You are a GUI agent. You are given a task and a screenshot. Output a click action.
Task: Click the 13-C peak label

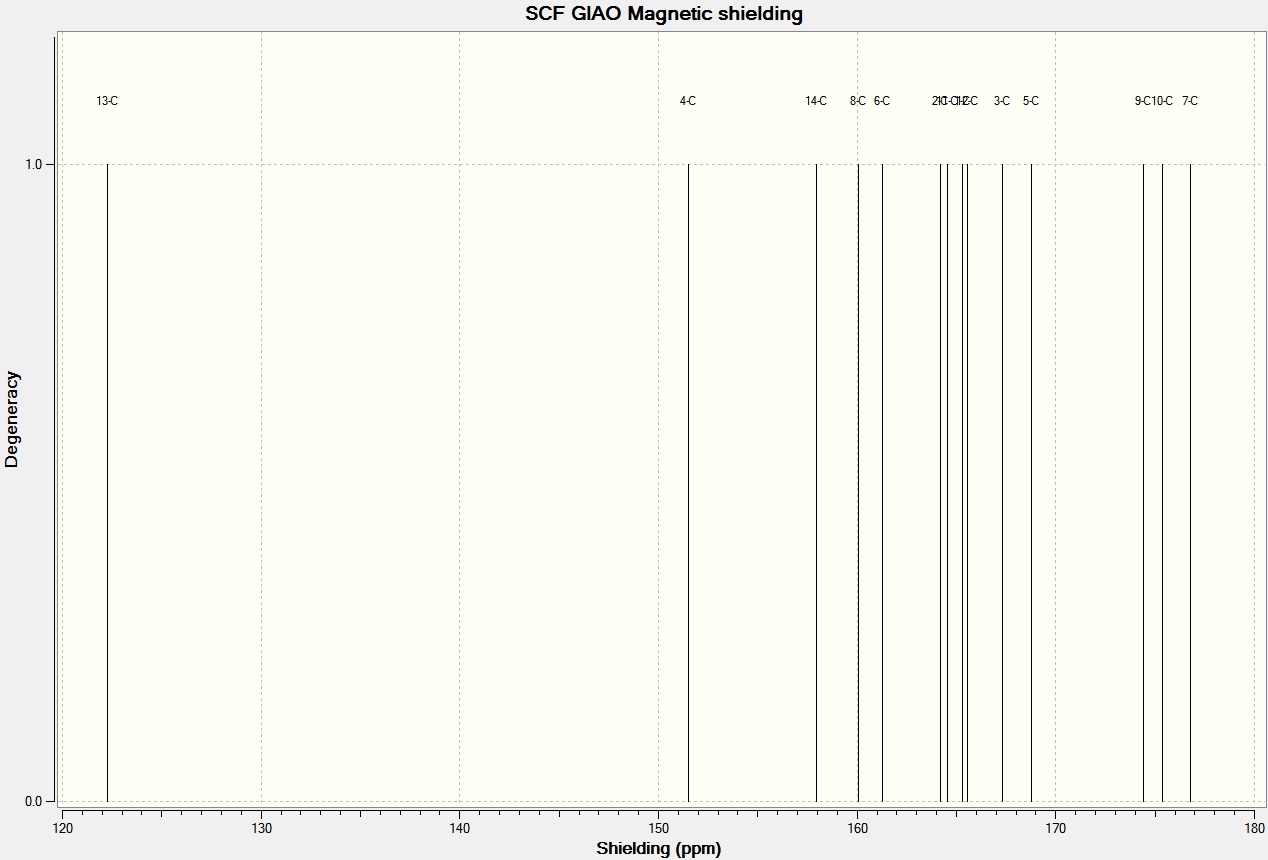(107, 101)
